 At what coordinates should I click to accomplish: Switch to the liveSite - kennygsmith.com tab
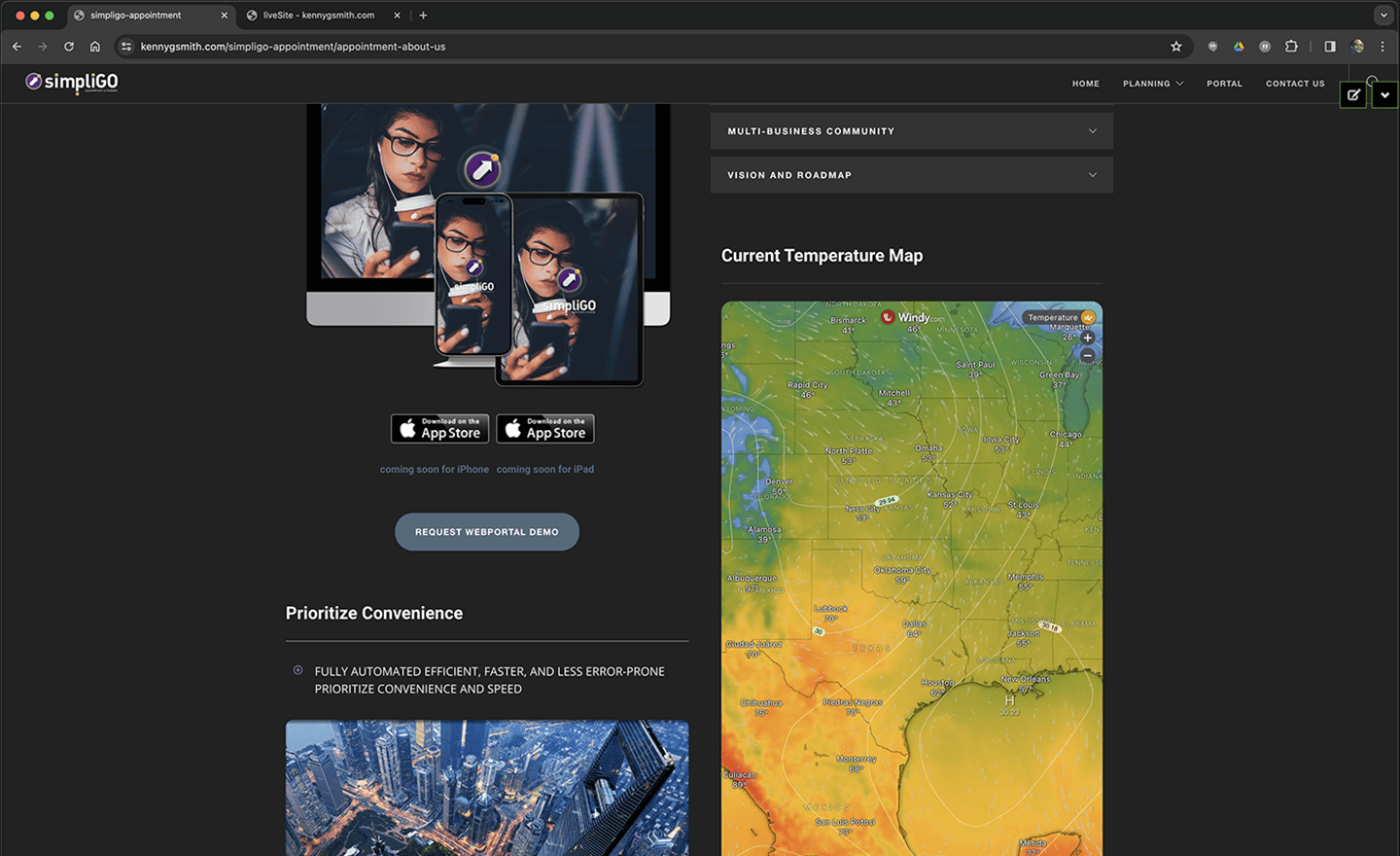click(318, 16)
